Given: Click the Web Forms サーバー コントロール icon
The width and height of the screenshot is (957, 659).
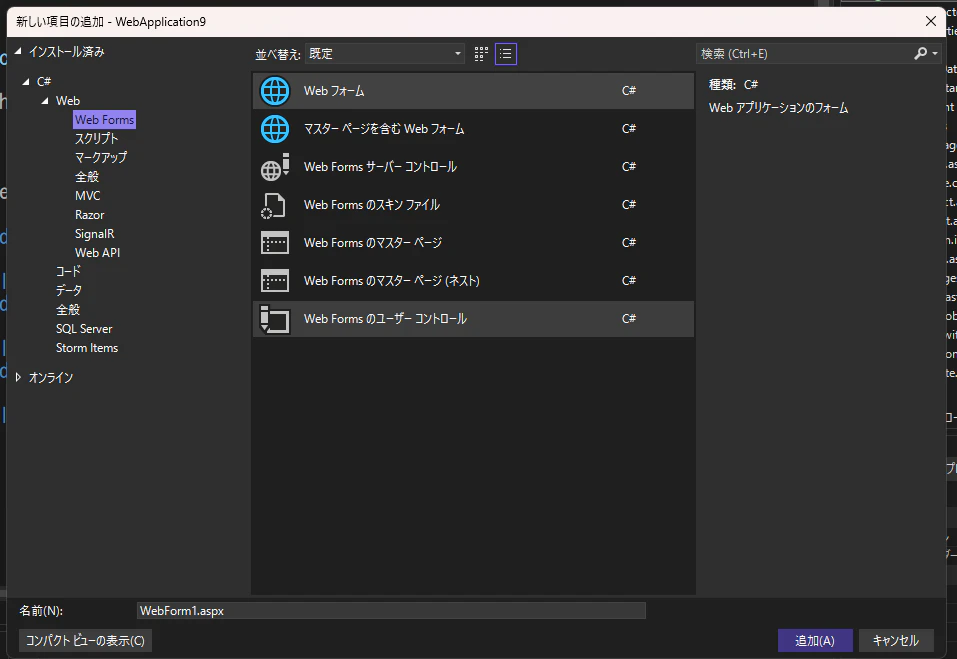Looking at the screenshot, I should pos(275,167).
